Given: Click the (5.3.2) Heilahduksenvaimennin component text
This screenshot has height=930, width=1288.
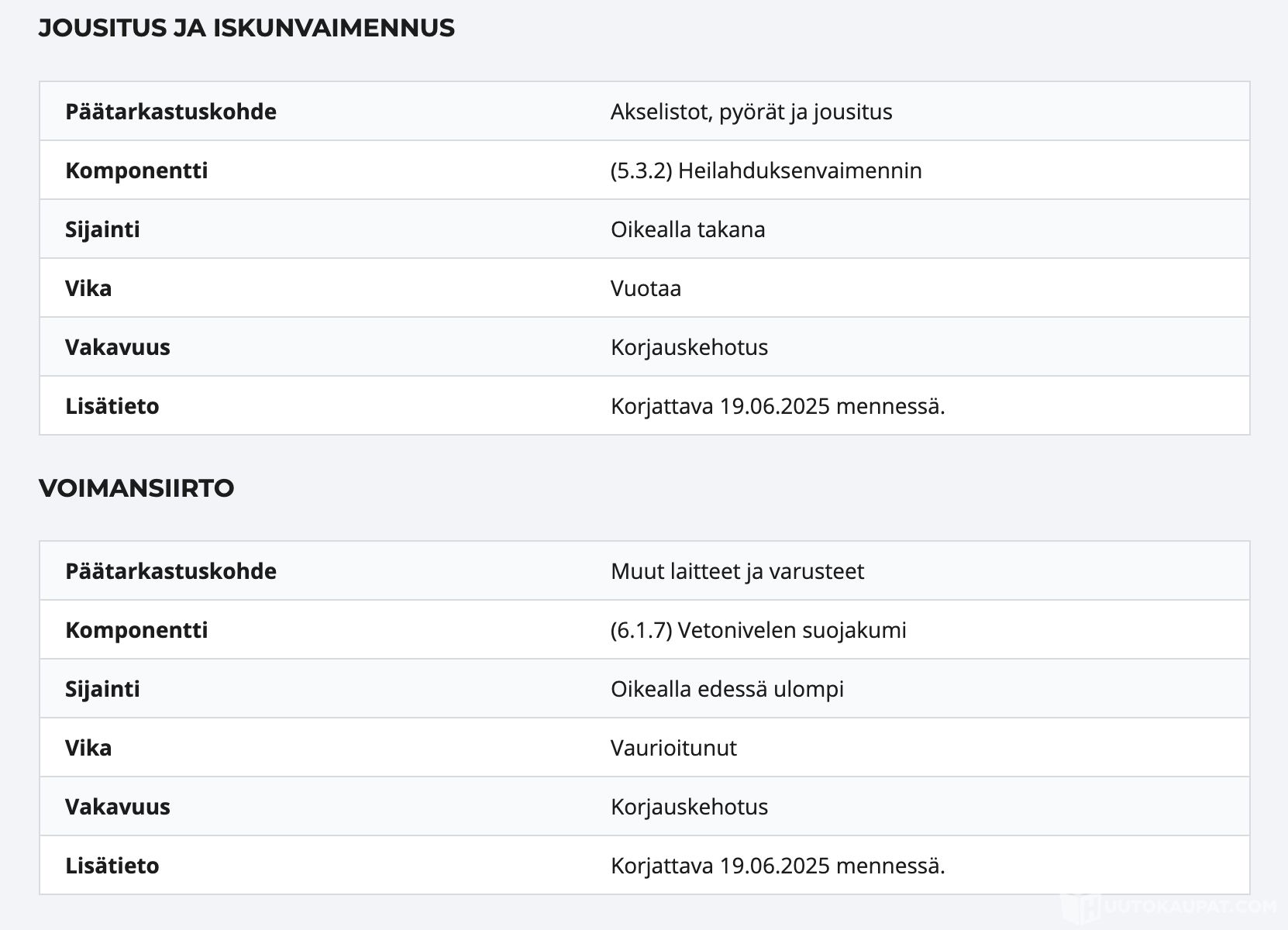Looking at the screenshot, I should (766, 170).
